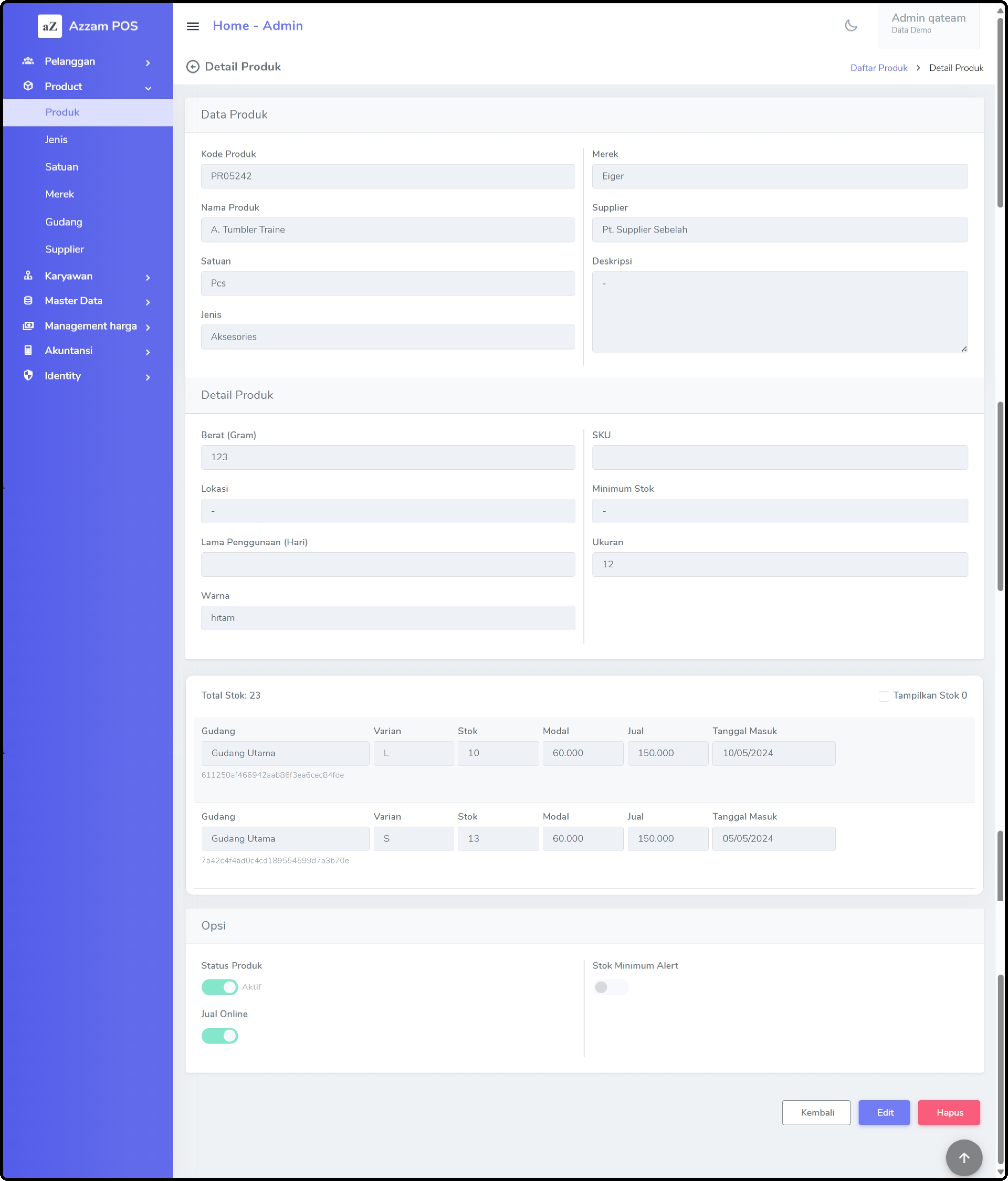Turn off the Jual Online switch
Viewport: 1008px width, 1181px height.
(x=219, y=1036)
